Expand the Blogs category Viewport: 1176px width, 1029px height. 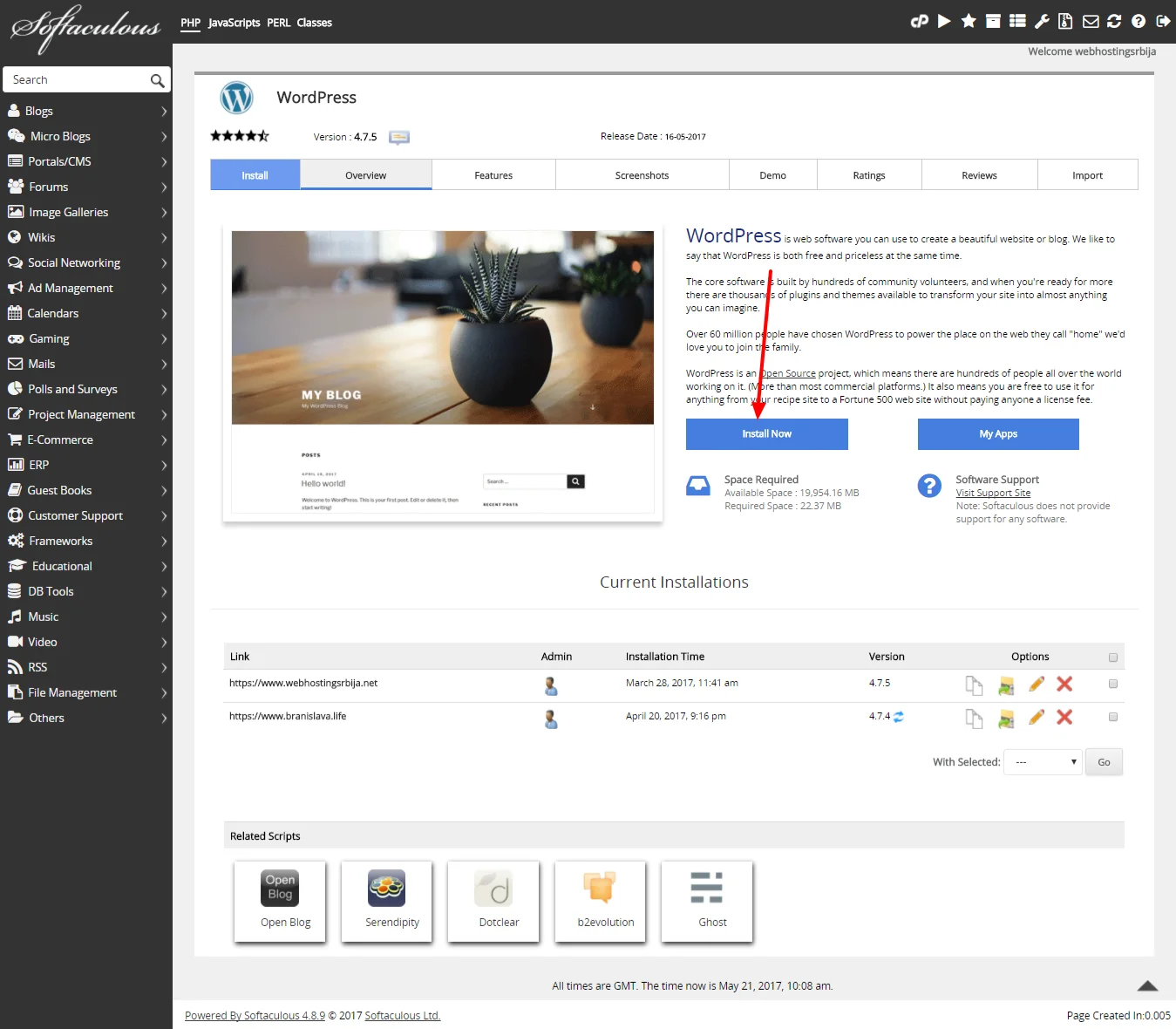[86, 111]
